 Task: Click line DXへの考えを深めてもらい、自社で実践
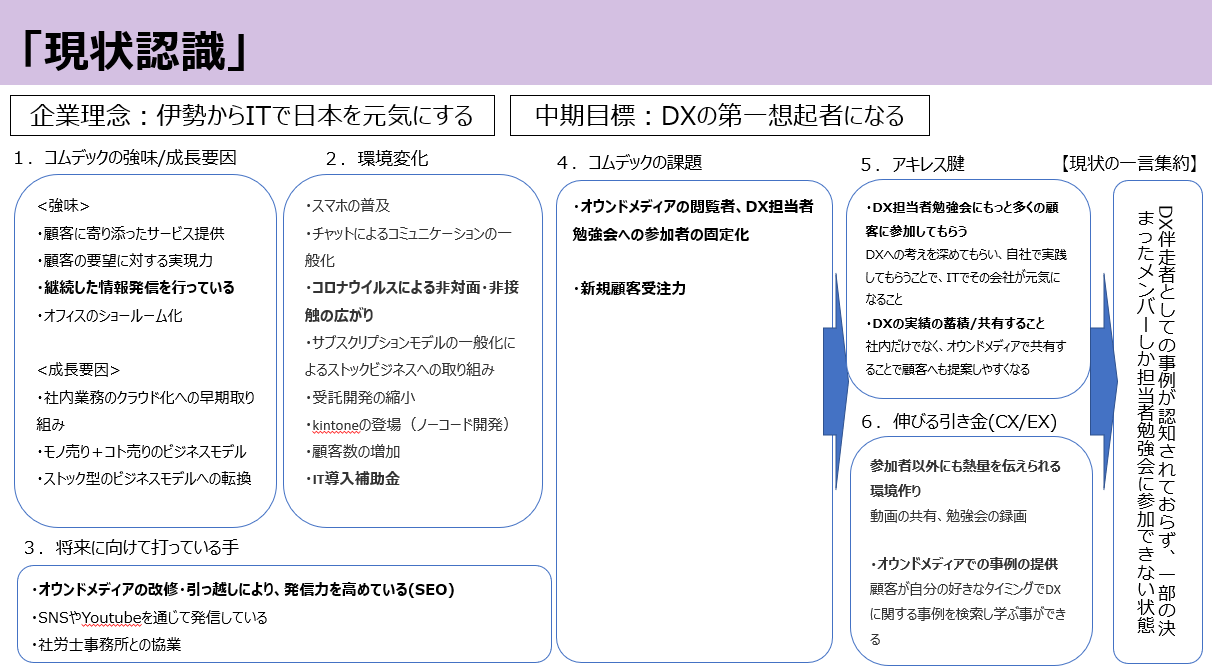[x=966, y=253]
